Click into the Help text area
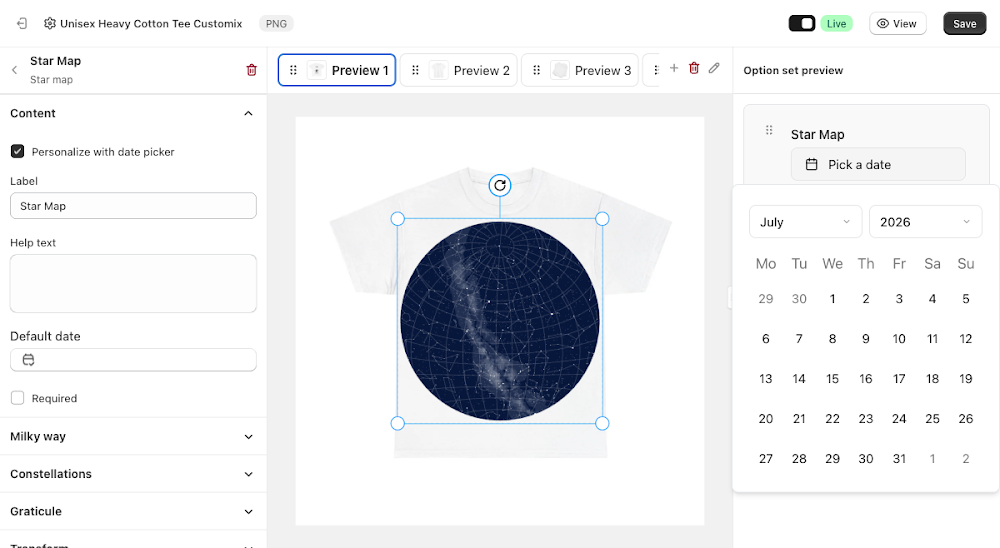This screenshot has height=548, width=1000. coord(133,284)
